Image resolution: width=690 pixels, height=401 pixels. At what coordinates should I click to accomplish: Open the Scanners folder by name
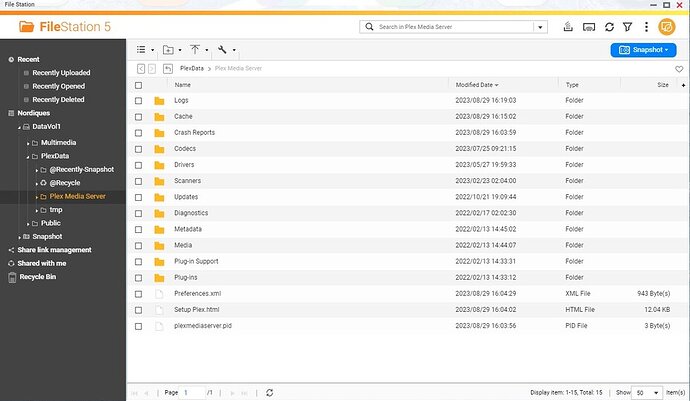tap(187, 181)
